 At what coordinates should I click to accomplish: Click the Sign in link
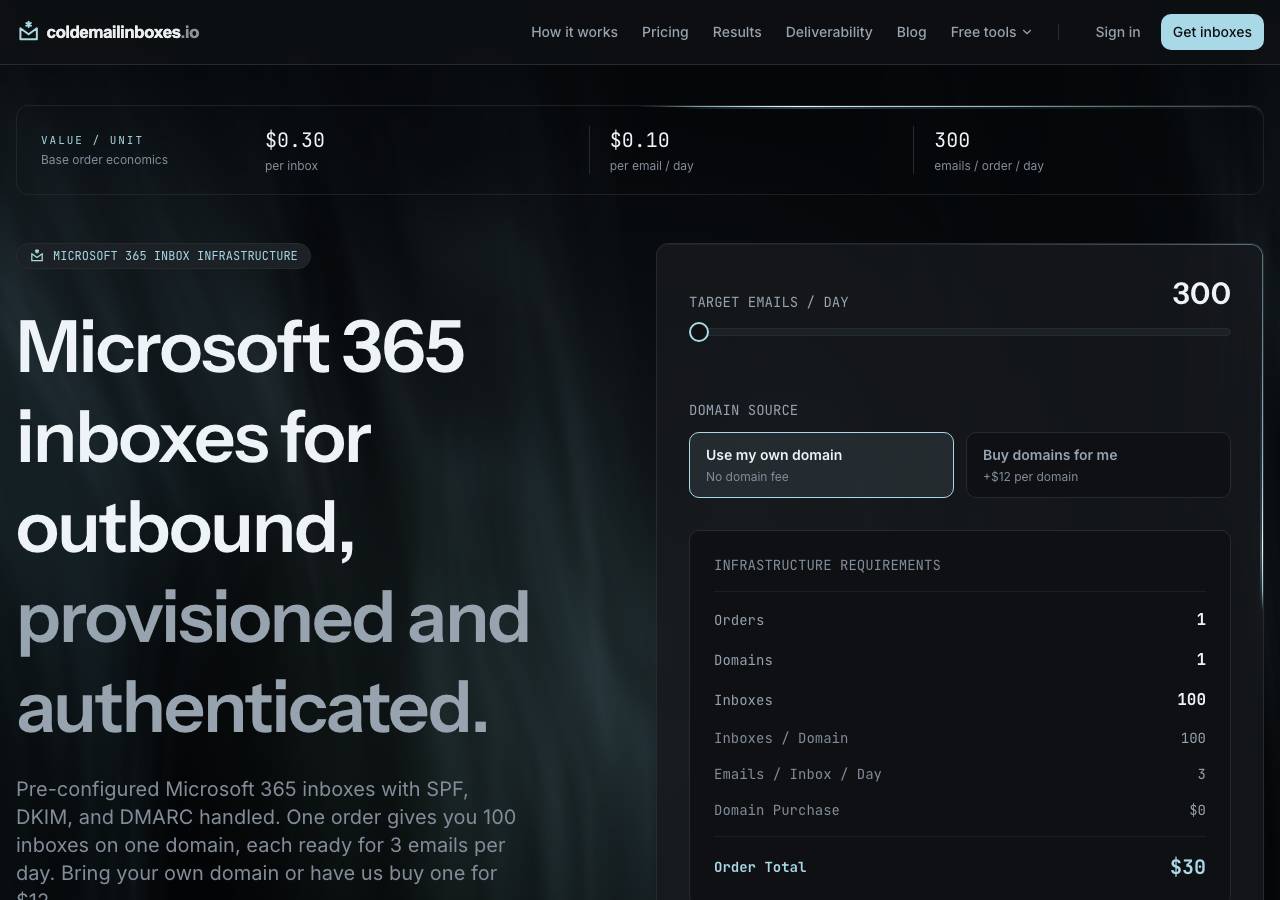tap(1117, 32)
